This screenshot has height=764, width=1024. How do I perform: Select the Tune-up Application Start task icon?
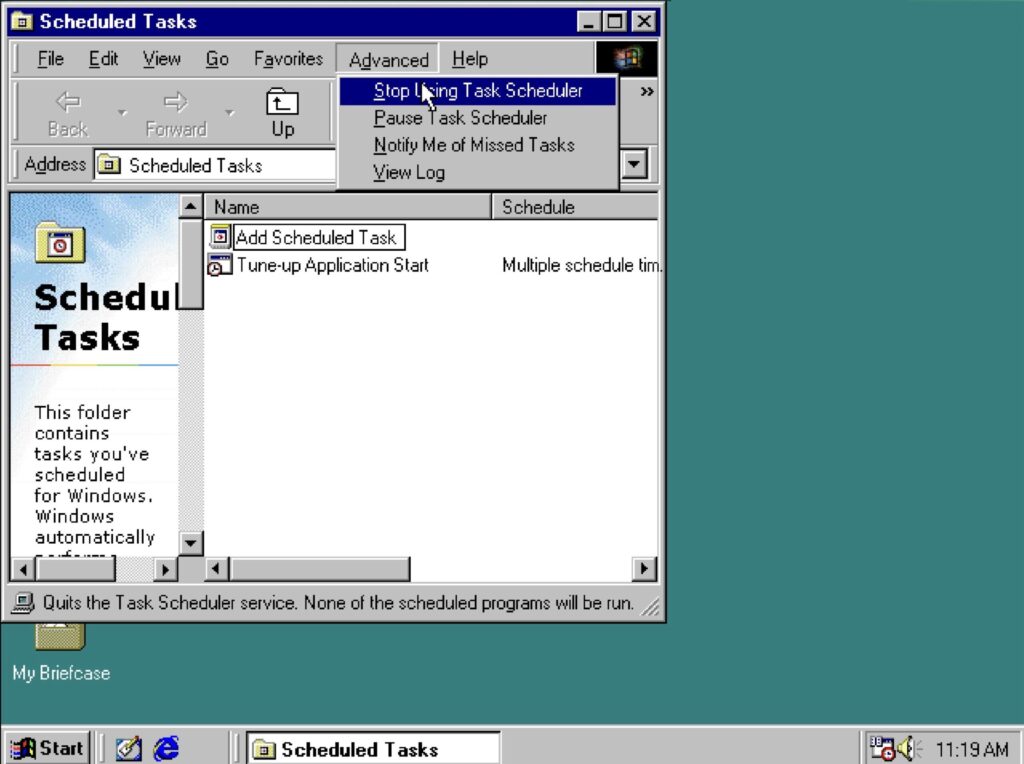[x=220, y=266]
